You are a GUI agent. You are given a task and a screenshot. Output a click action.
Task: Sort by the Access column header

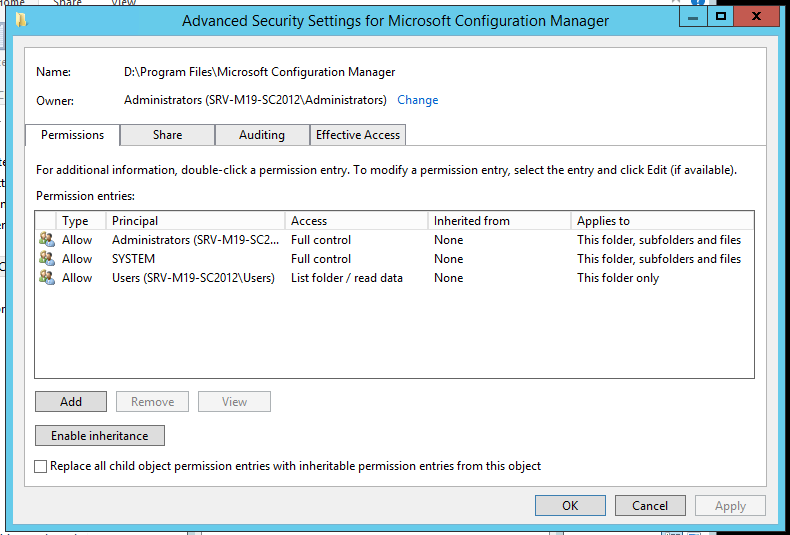(x=356, y=221)
